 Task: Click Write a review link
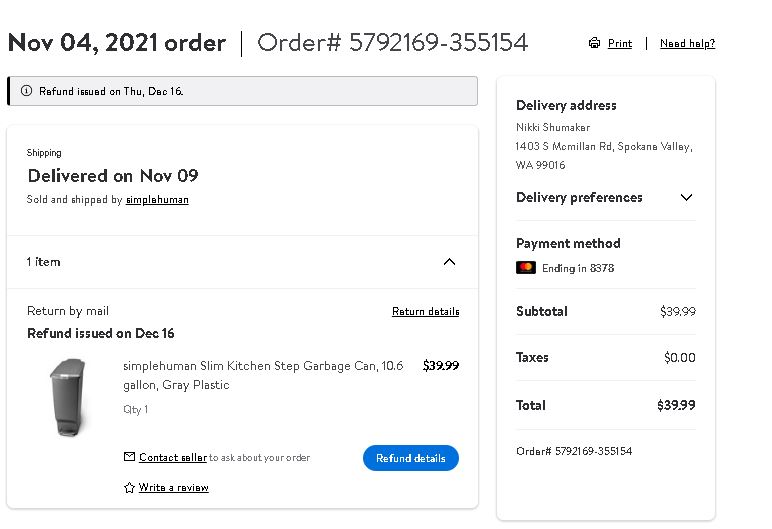(x=173, y=487)
